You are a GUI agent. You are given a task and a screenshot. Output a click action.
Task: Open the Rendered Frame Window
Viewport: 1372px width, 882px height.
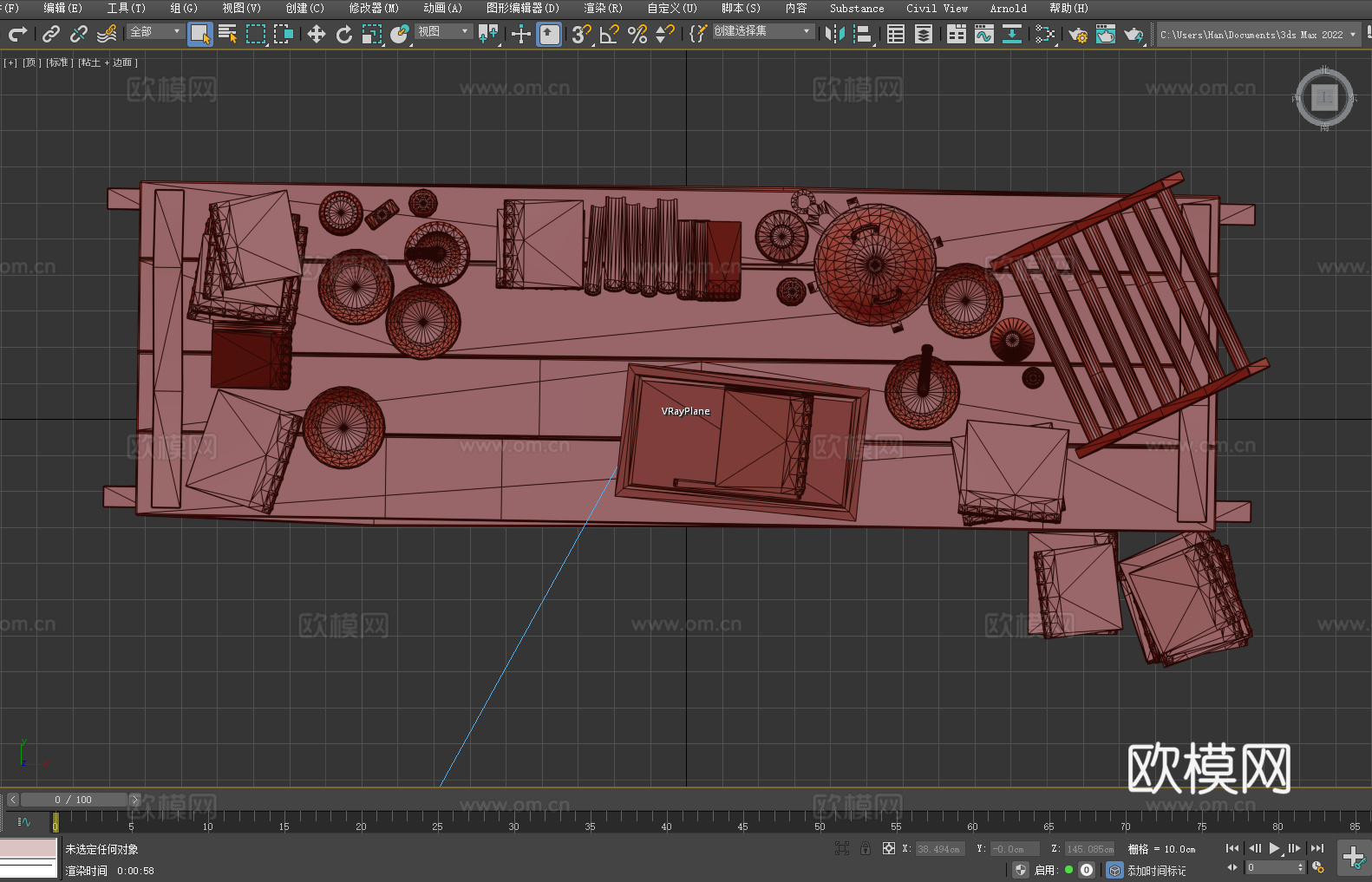(1106, 34)
